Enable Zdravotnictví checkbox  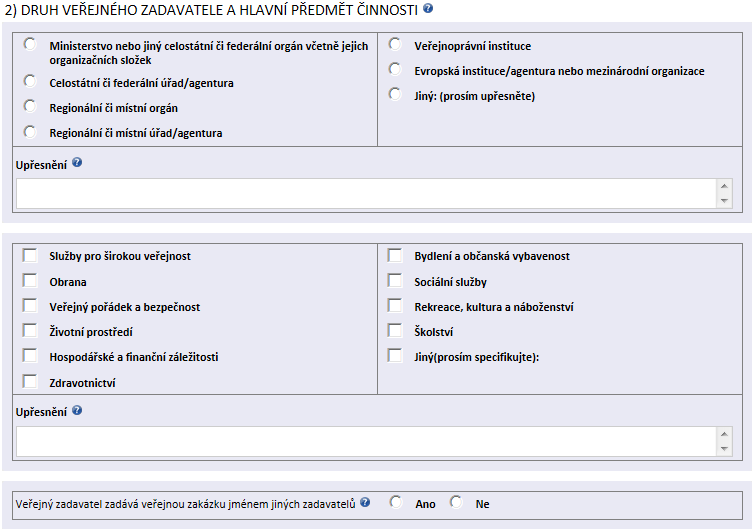coord(30,381)
